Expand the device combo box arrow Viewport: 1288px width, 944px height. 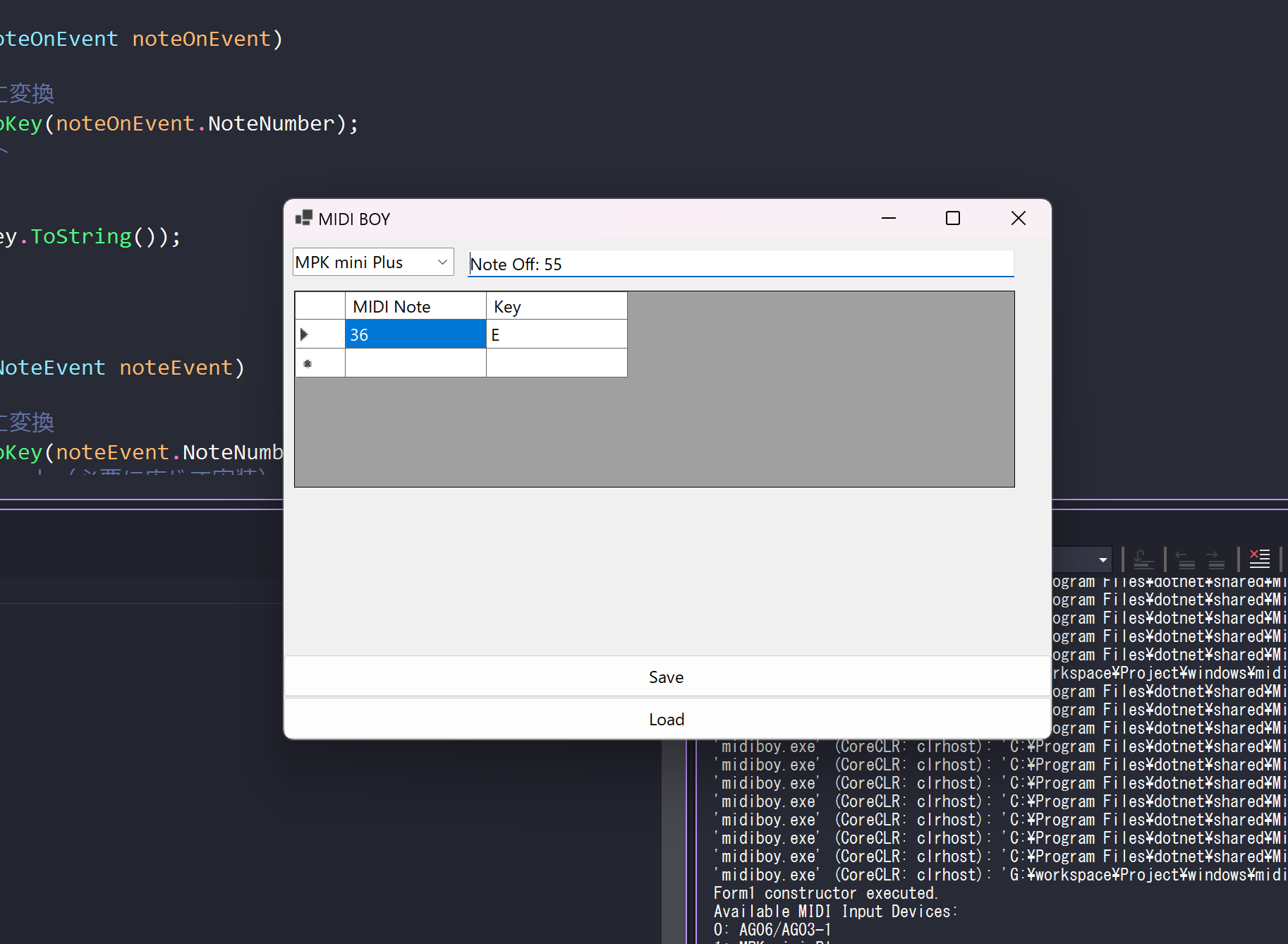[x=442, y=262]
